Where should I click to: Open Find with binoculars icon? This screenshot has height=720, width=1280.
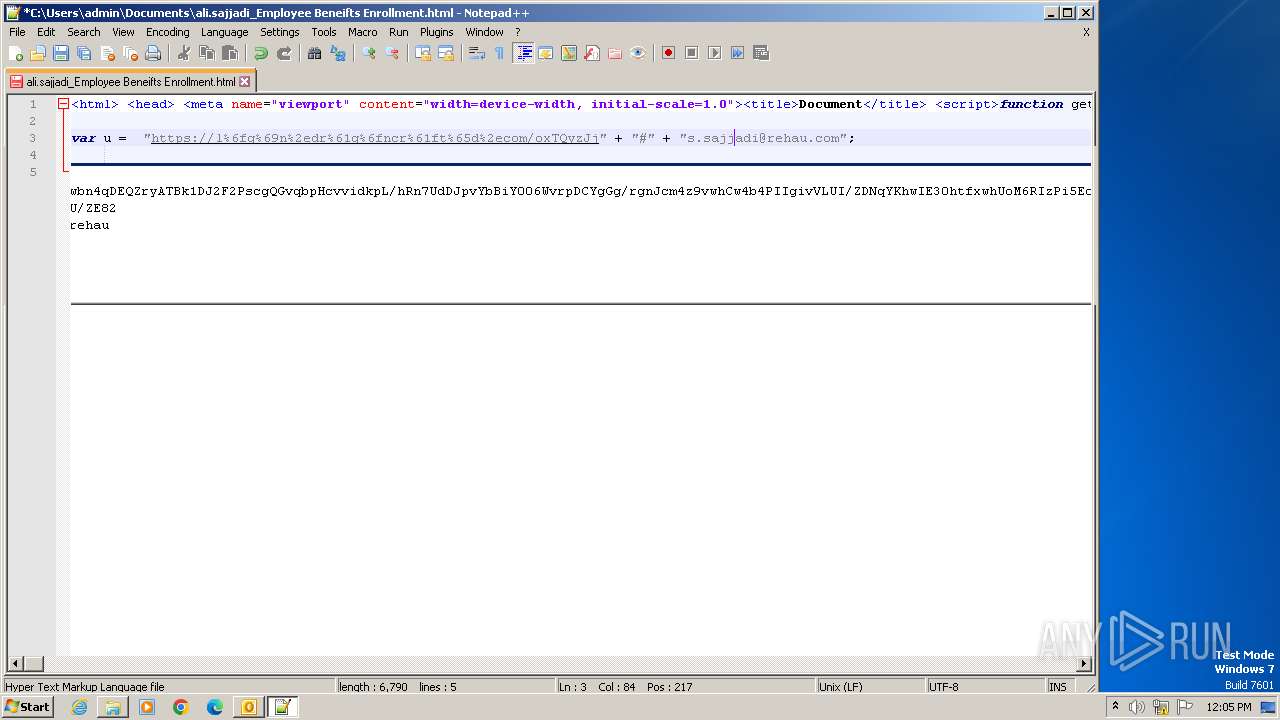pyautogui.click(x=315, y=53)
